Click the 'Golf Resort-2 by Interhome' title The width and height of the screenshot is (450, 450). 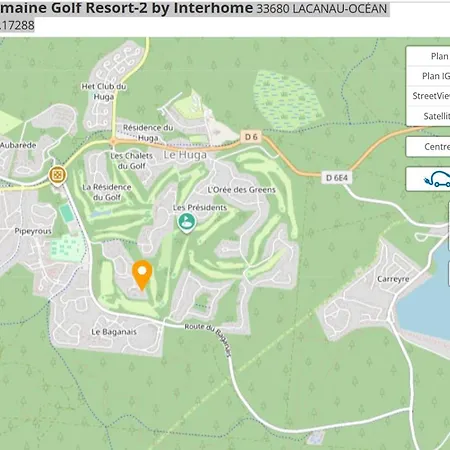click(x=152, y=8)
